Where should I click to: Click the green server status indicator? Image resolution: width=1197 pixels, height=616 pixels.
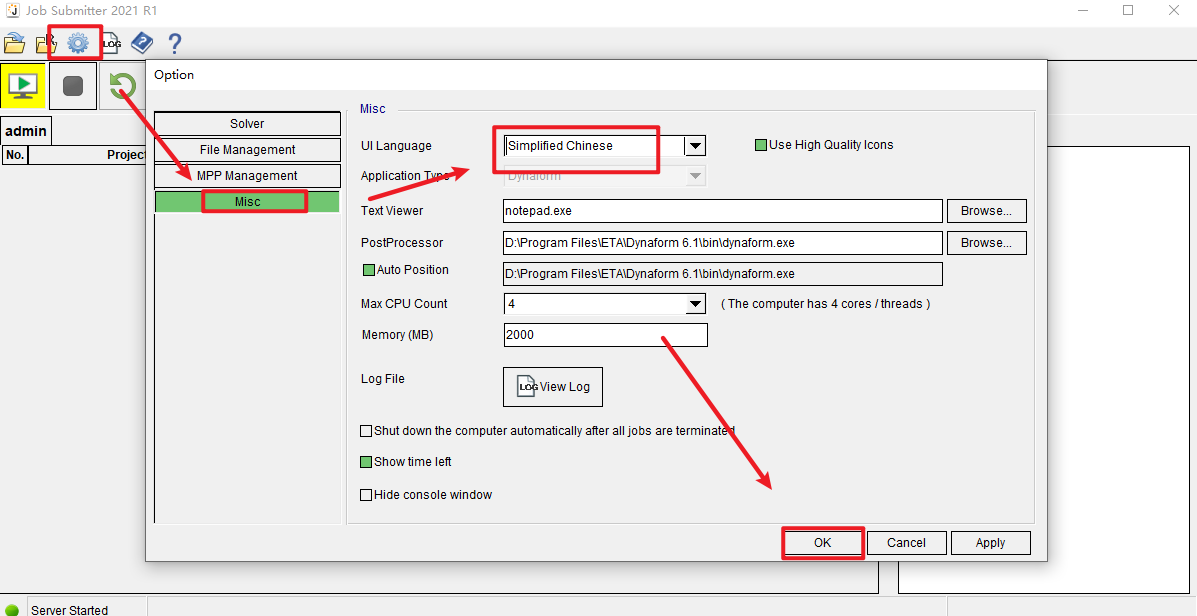coord(11,610)
